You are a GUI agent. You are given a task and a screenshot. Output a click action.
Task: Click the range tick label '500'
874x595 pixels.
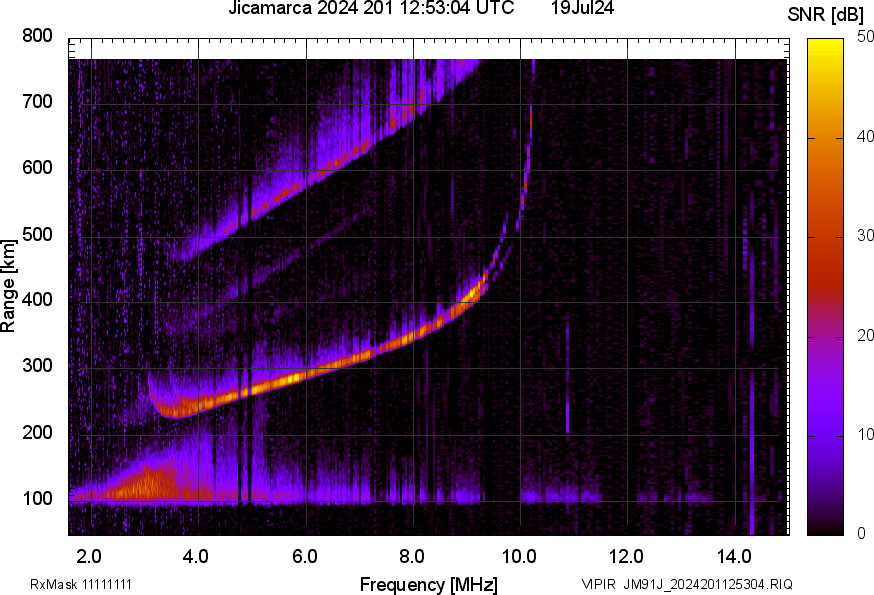[37, 234]
